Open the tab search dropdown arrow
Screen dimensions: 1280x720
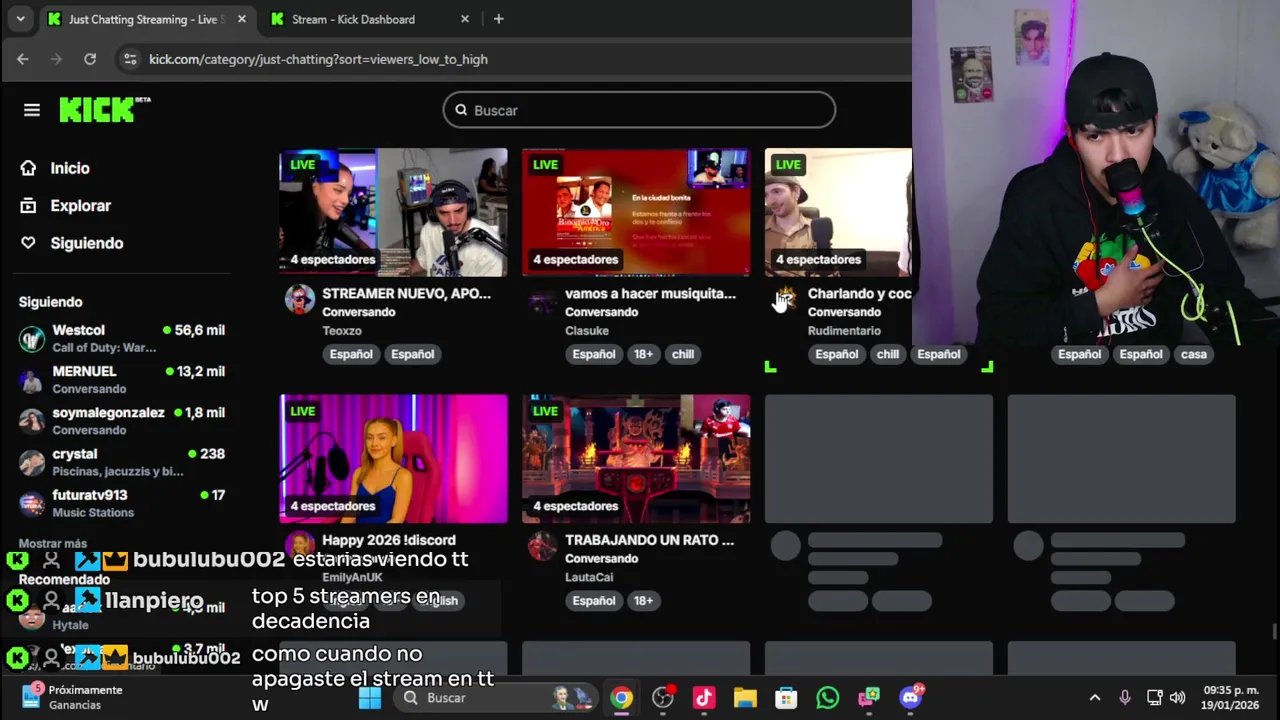tap(20, 19)
